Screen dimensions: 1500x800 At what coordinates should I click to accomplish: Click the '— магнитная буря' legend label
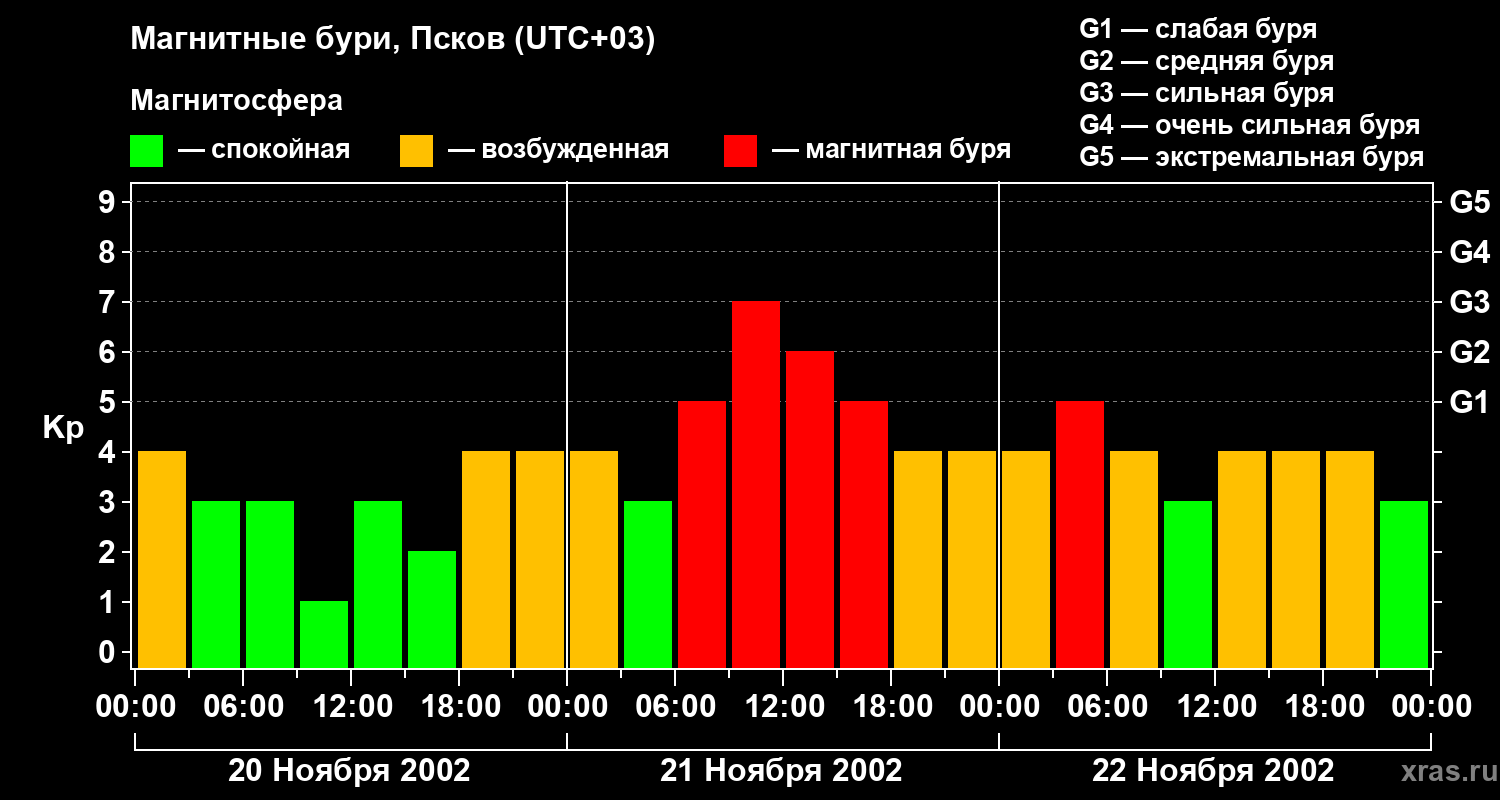pyautogui.click(x=891, y=150)
